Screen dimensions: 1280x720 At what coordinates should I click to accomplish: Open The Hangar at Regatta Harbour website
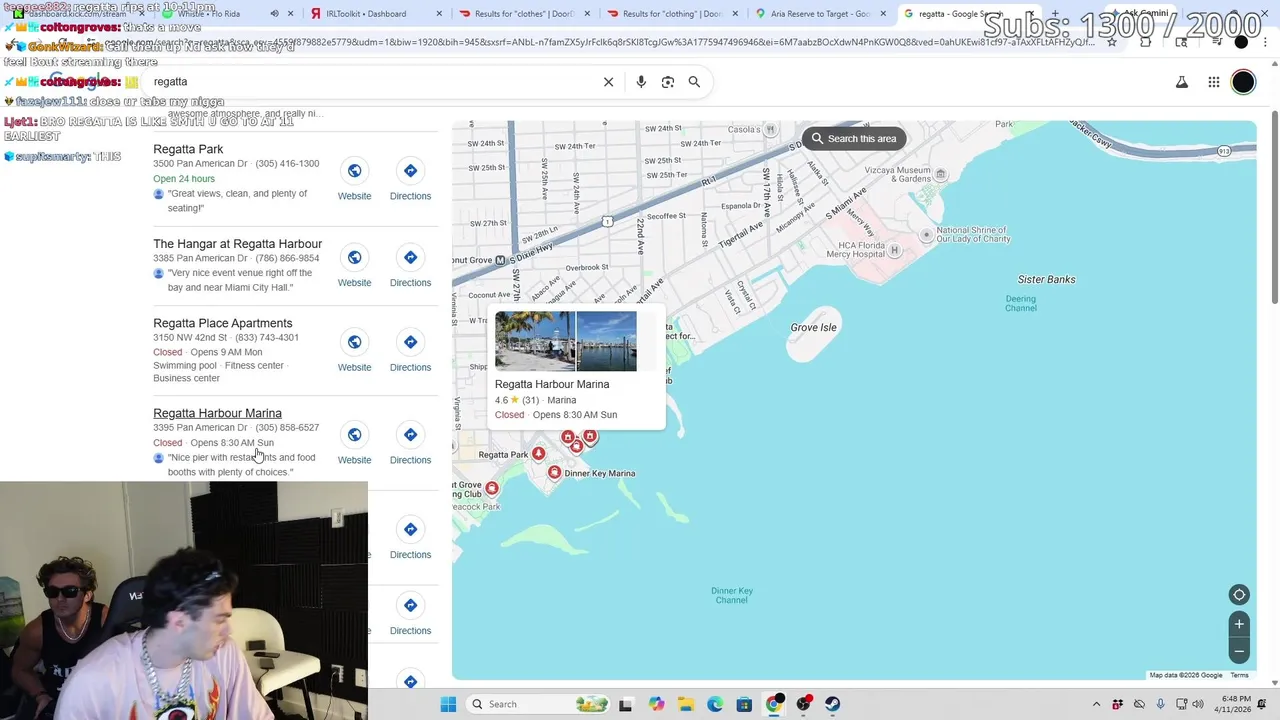click(354, 258)
